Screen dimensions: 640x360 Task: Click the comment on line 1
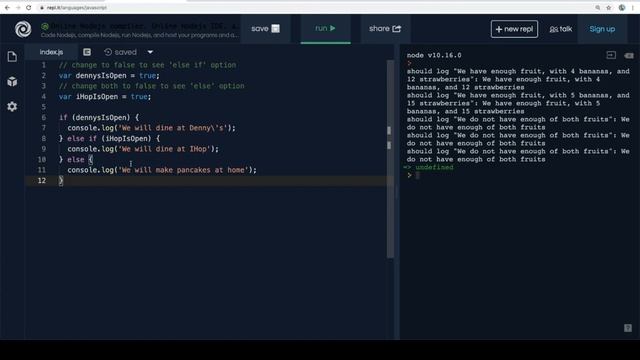pyautogui.click(x=147, y=65)
